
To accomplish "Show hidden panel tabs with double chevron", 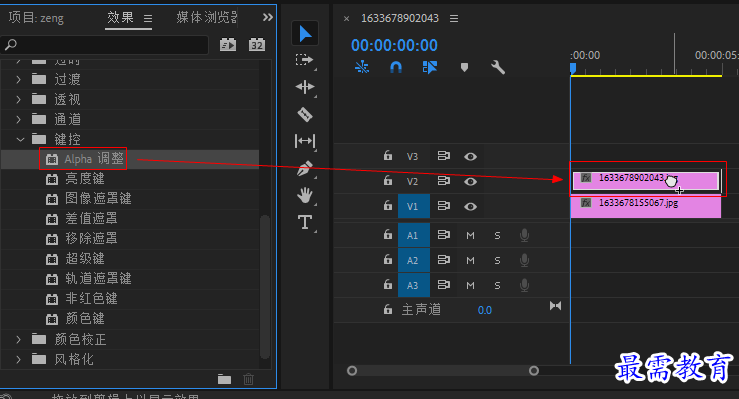I will pyautogui.click(x=268, y=17).
